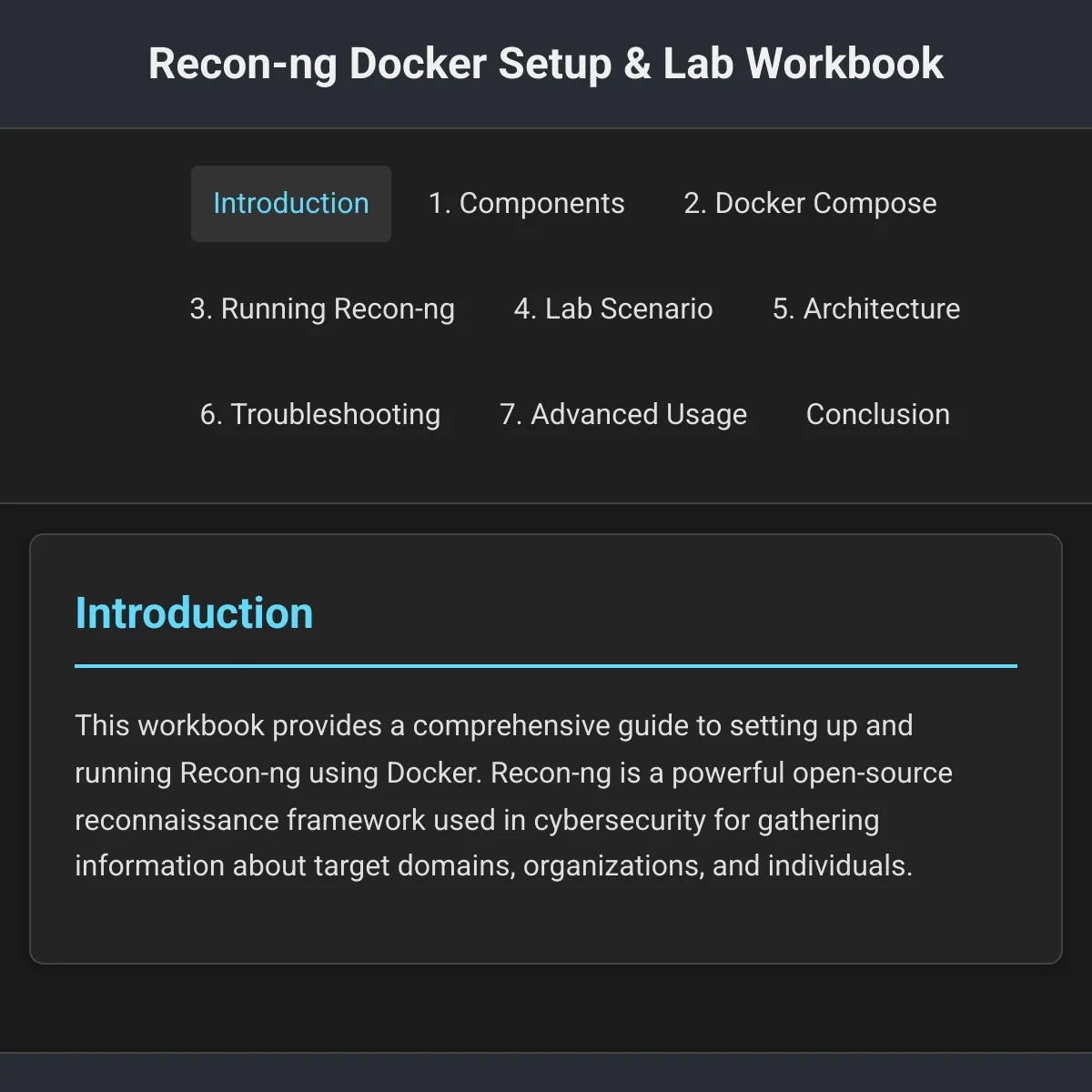Click the blue underline below Introduction heading
Viewport: 1092px width, 1092px height.
click(x=546, y=666)
